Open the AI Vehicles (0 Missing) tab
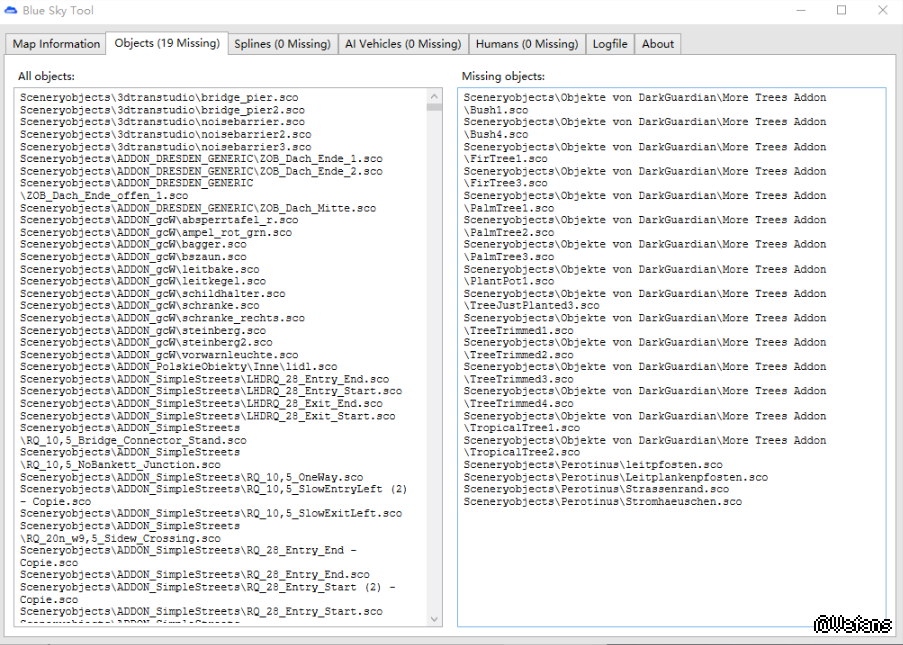The height and width of the screenshot is (645, 903). [403, 44]
